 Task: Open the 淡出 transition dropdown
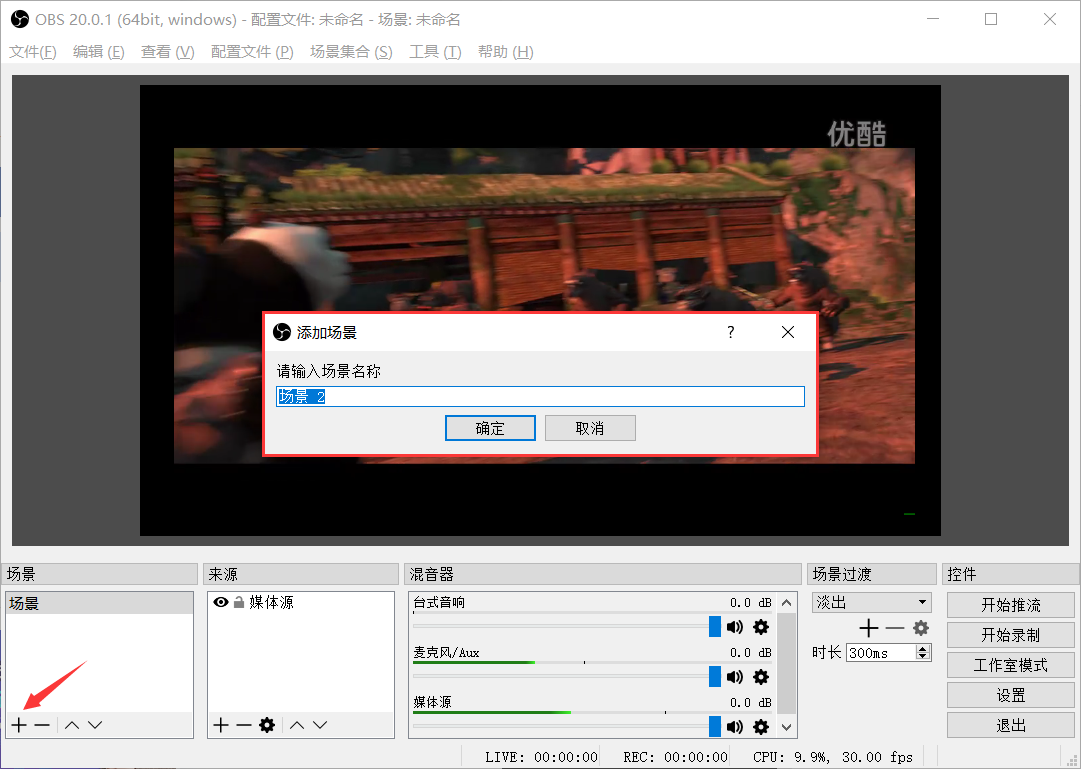922,603
